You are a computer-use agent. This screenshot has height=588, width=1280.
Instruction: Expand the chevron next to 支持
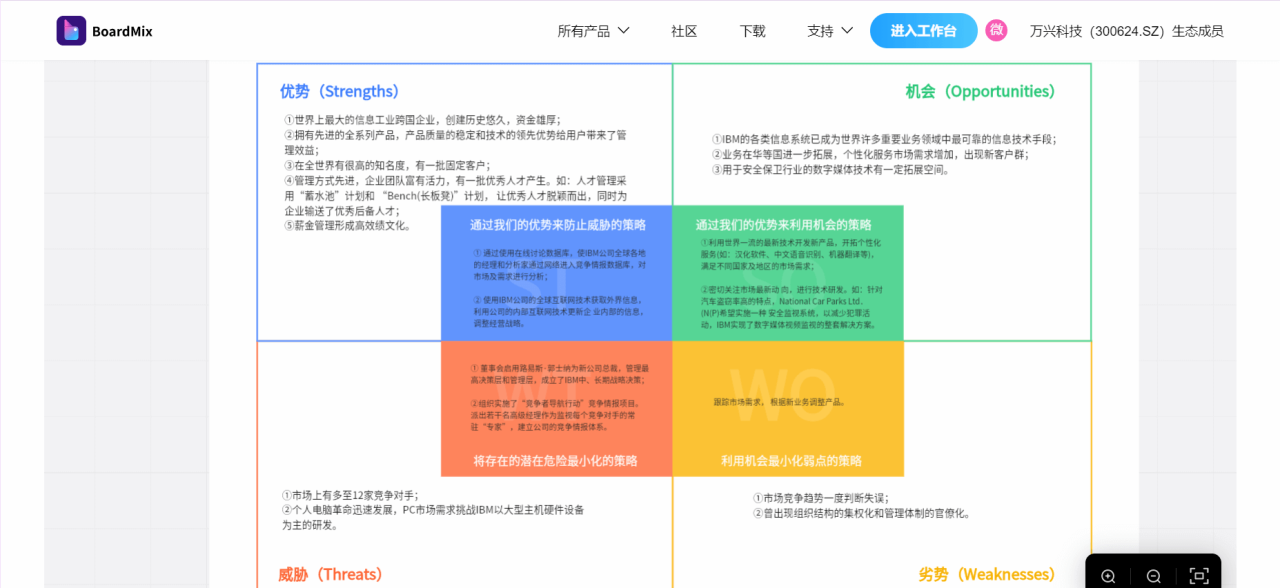(847, 31)
